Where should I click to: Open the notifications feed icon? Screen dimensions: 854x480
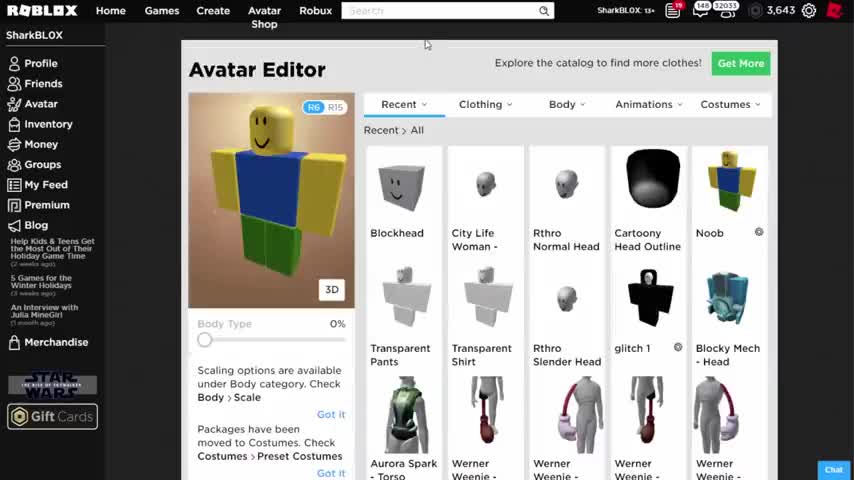673,10
